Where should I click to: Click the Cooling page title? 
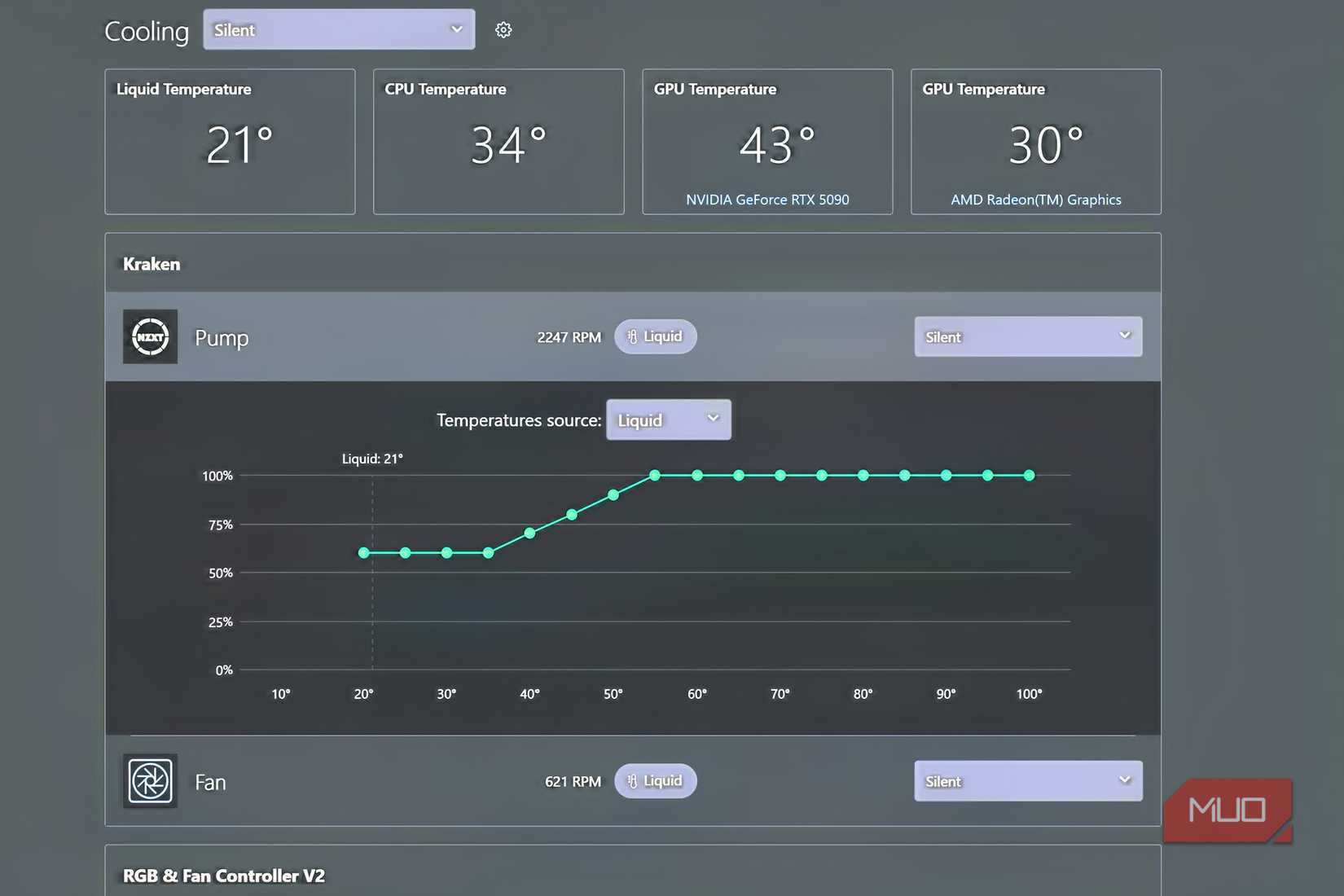146,31
